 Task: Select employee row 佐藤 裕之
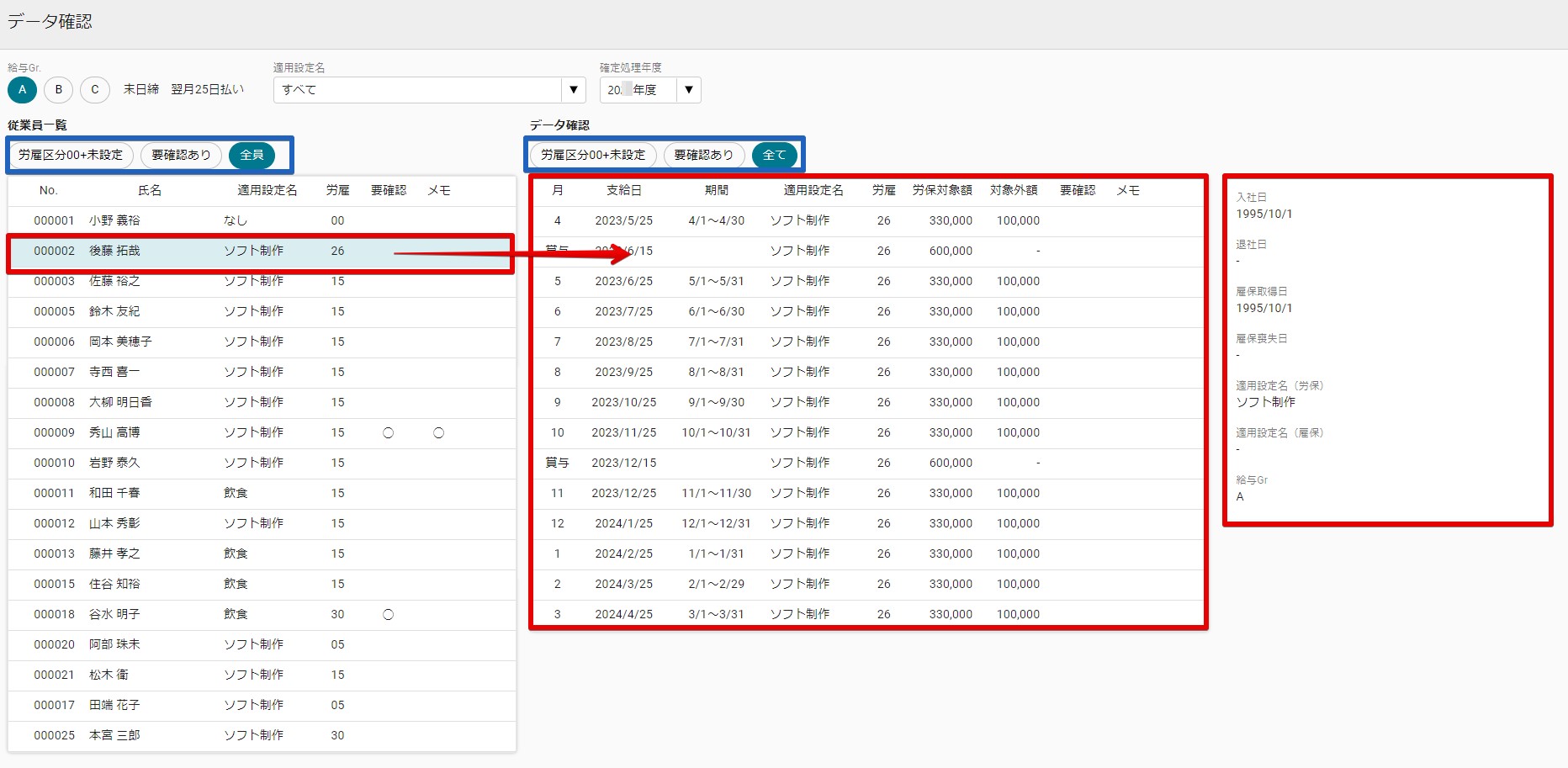262,281
